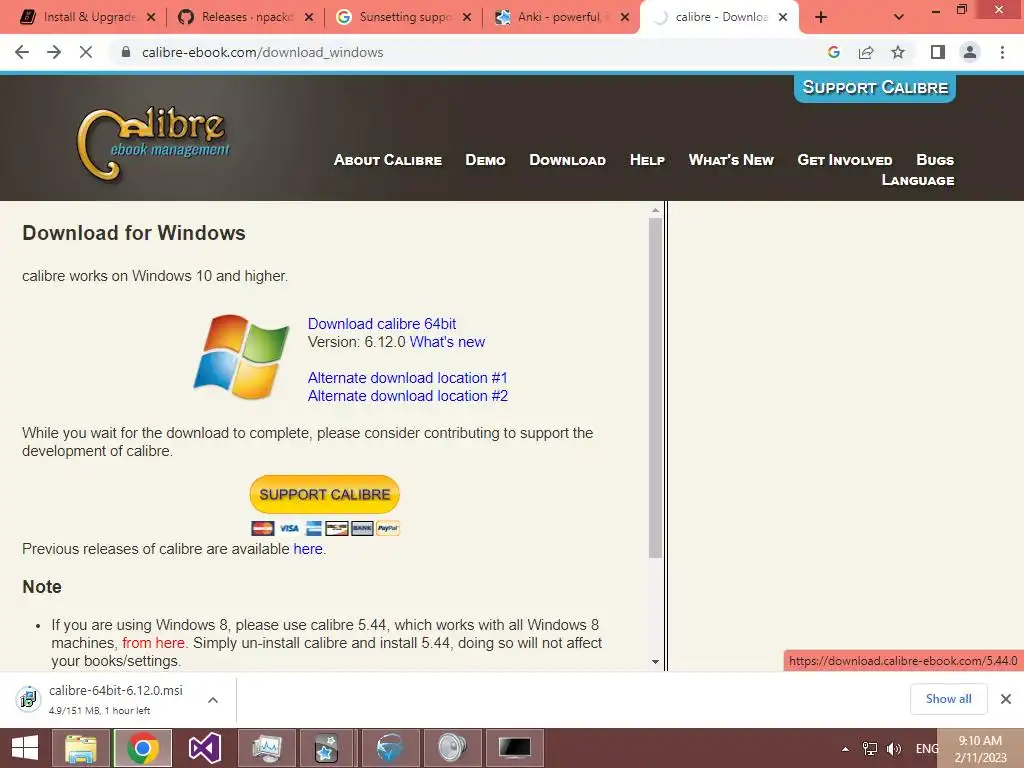Click the Chrome taskbar icon
This screenshot has height=768, width=1024.
click(143, 748)
